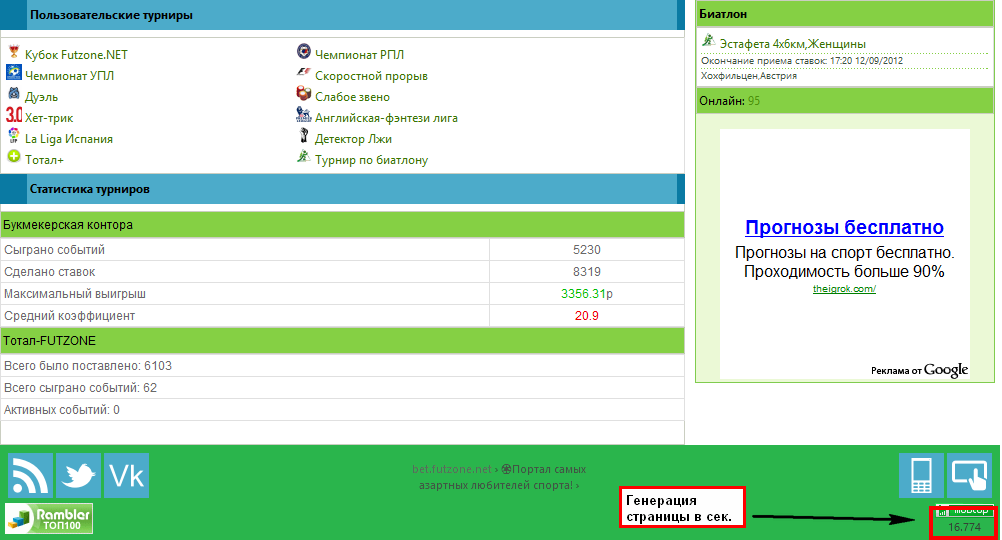1002x540 pixels.
Task: Click the icon beside Дуэль
Action: click(x=13, y=93)
